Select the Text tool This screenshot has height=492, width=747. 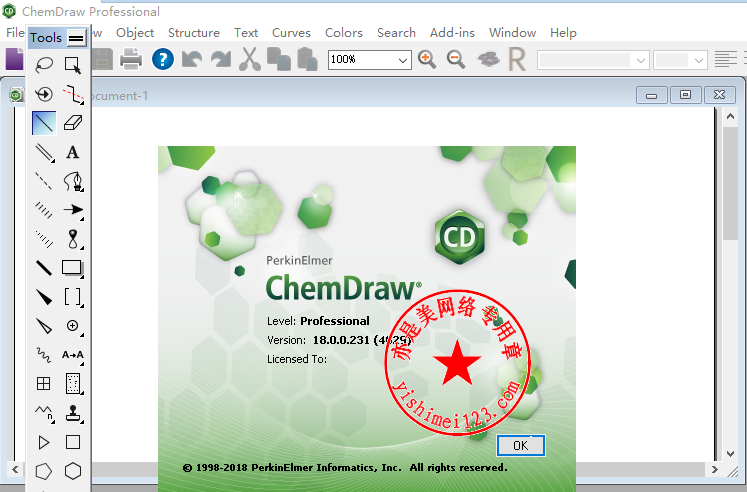(x=73, y=152)
